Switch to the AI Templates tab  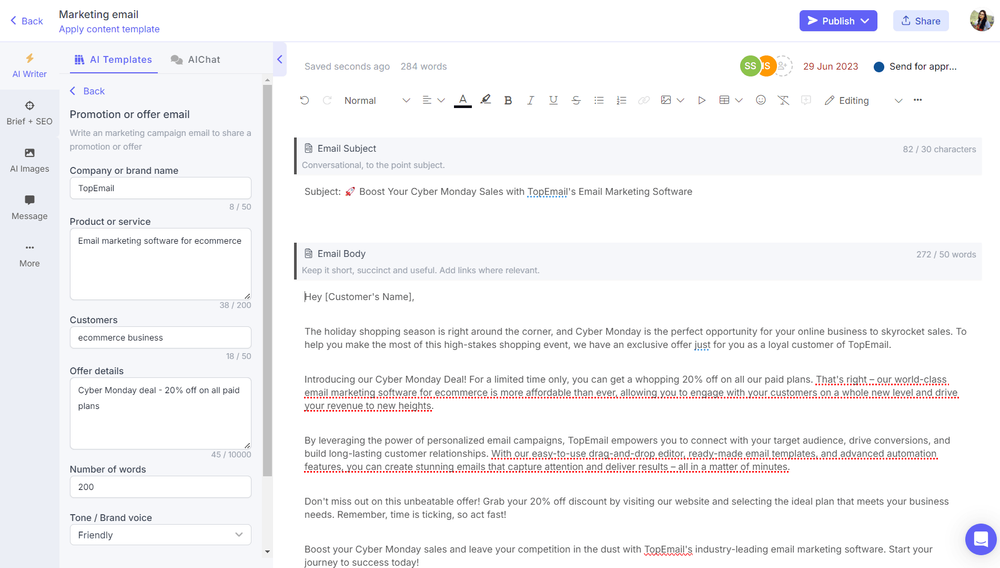tap(114, 59)
